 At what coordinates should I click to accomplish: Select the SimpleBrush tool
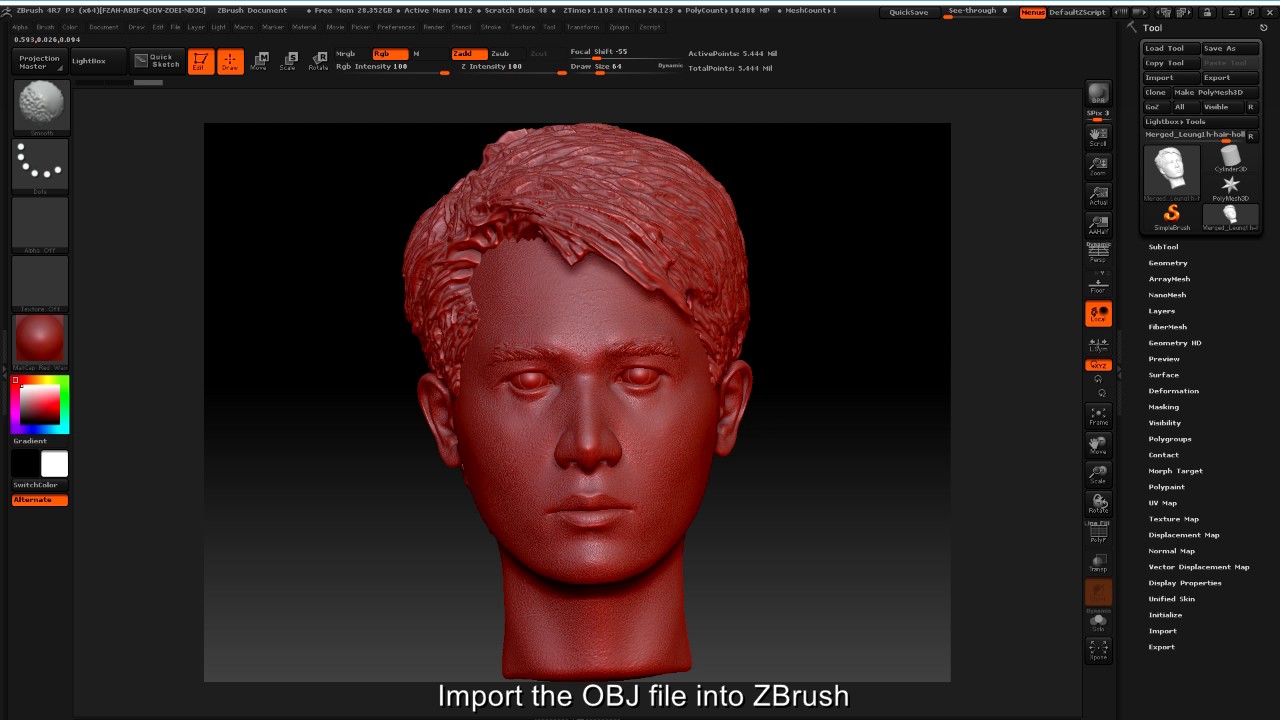1171,217
